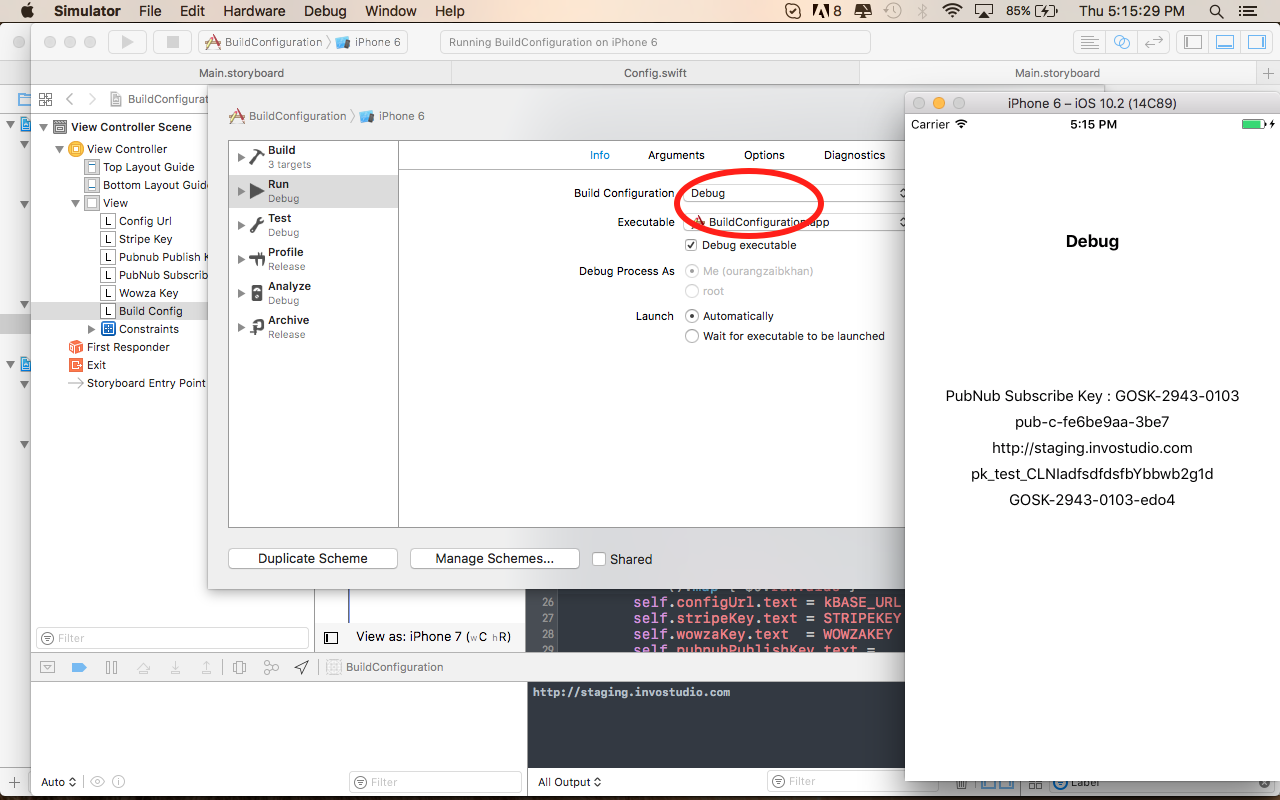The width and height of the screenshot is (1280, 800).
Task: Click the Step out icon
Action: pos(206,667)
